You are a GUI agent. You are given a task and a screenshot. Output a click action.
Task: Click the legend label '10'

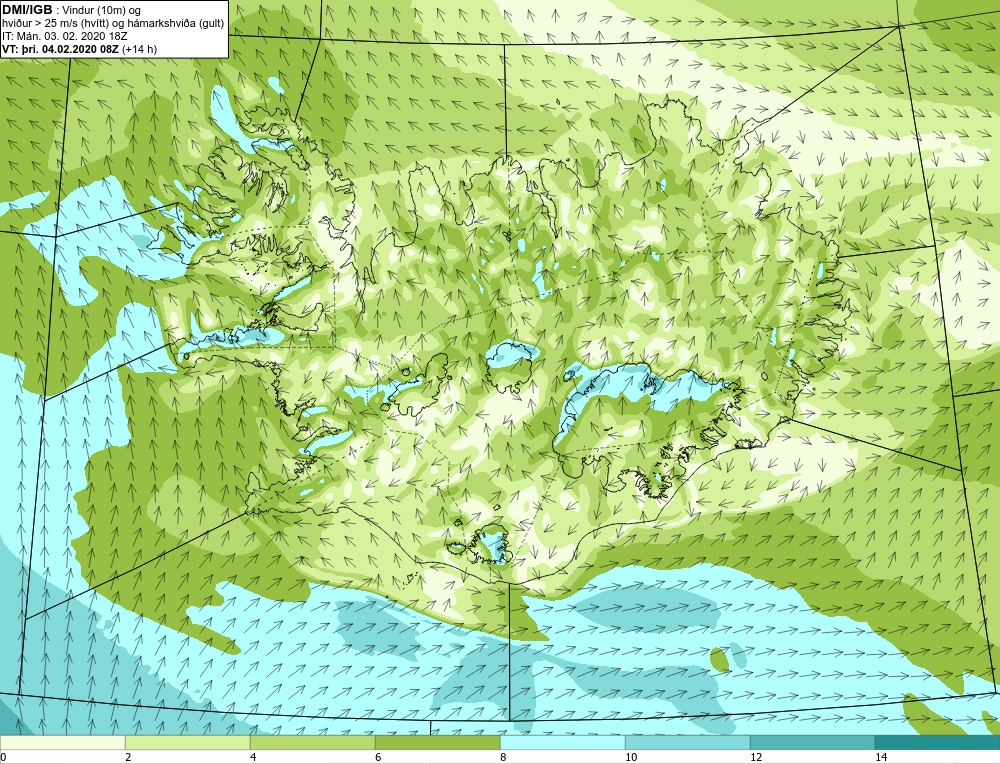(631, 757)
